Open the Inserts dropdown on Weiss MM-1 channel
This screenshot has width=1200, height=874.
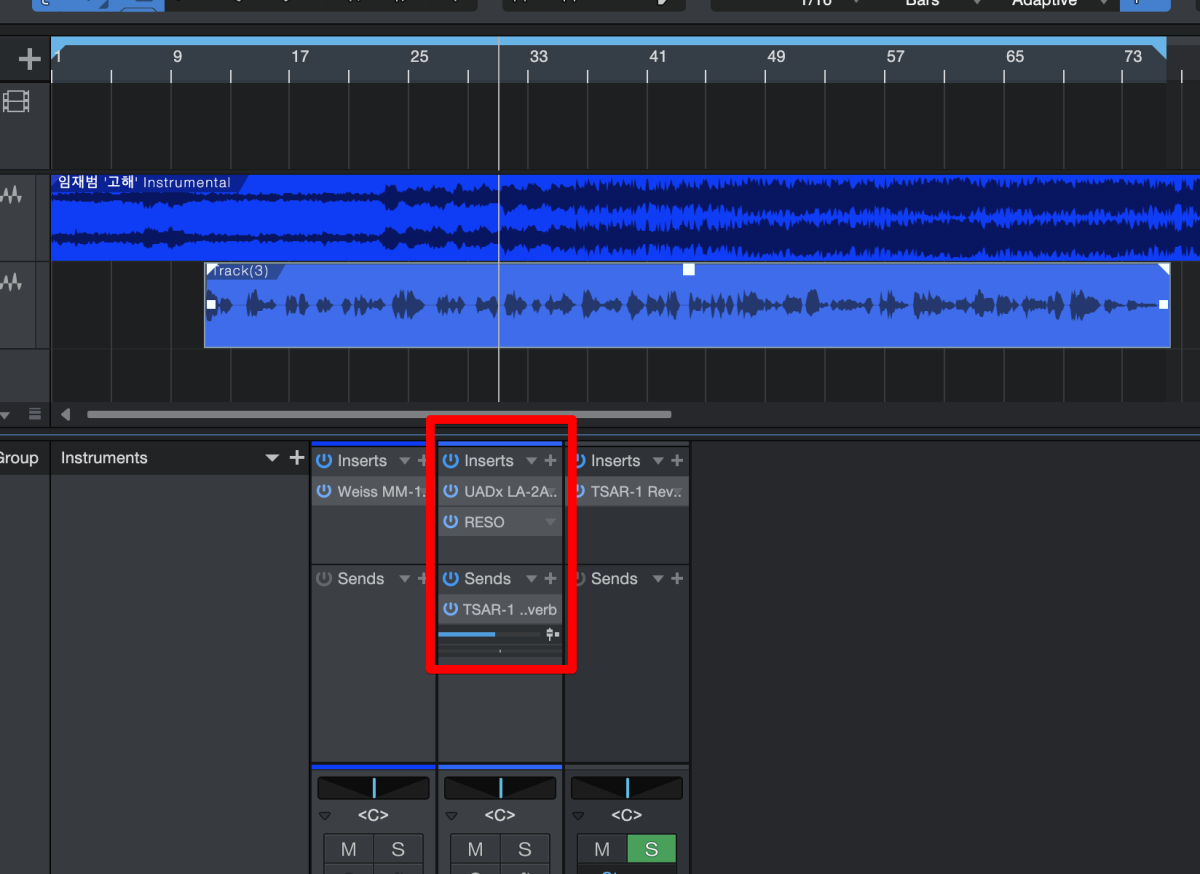(x=404, y=461)
